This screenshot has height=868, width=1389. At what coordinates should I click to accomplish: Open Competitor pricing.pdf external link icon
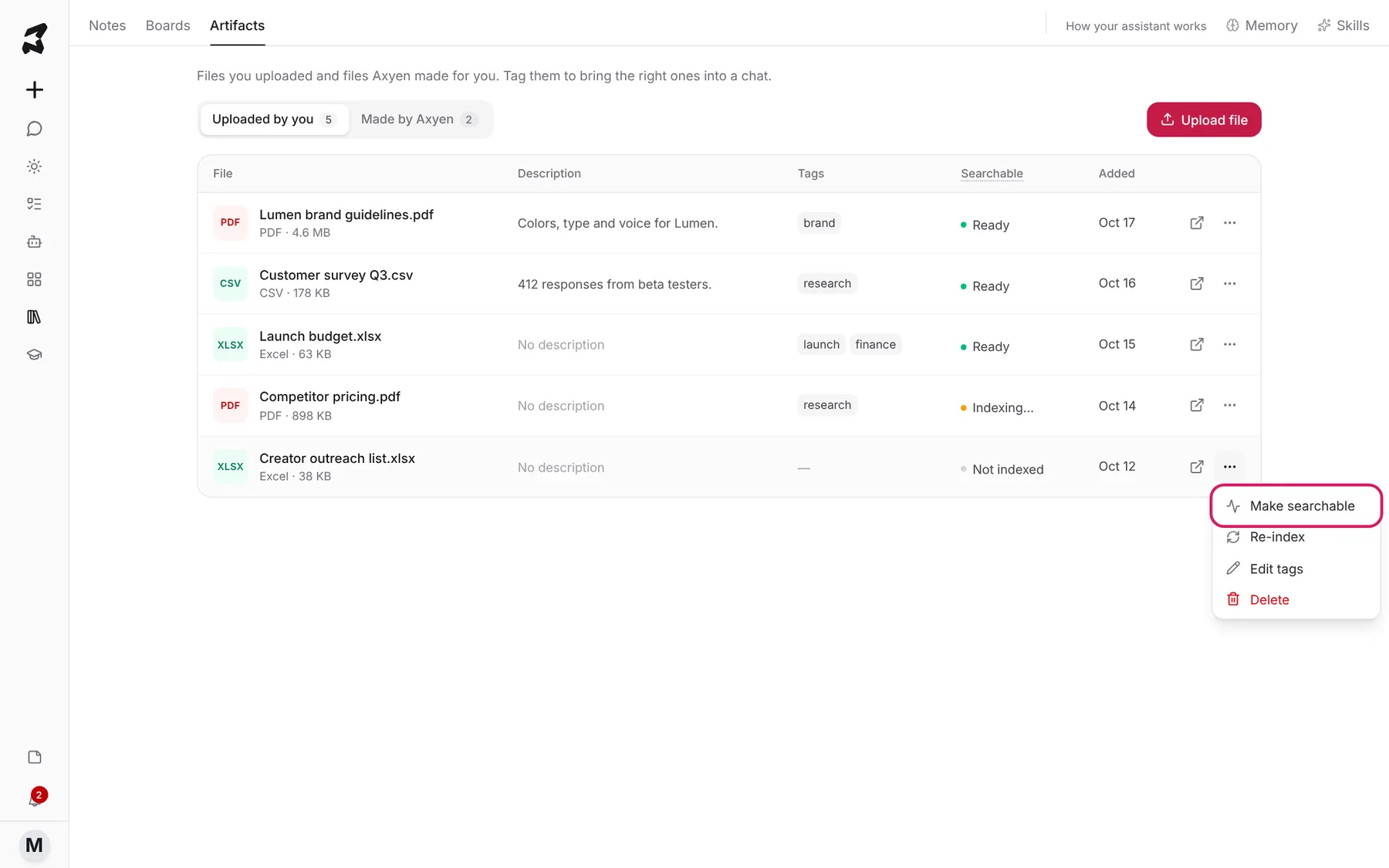pyautogui.click(x=1197, y=405)
